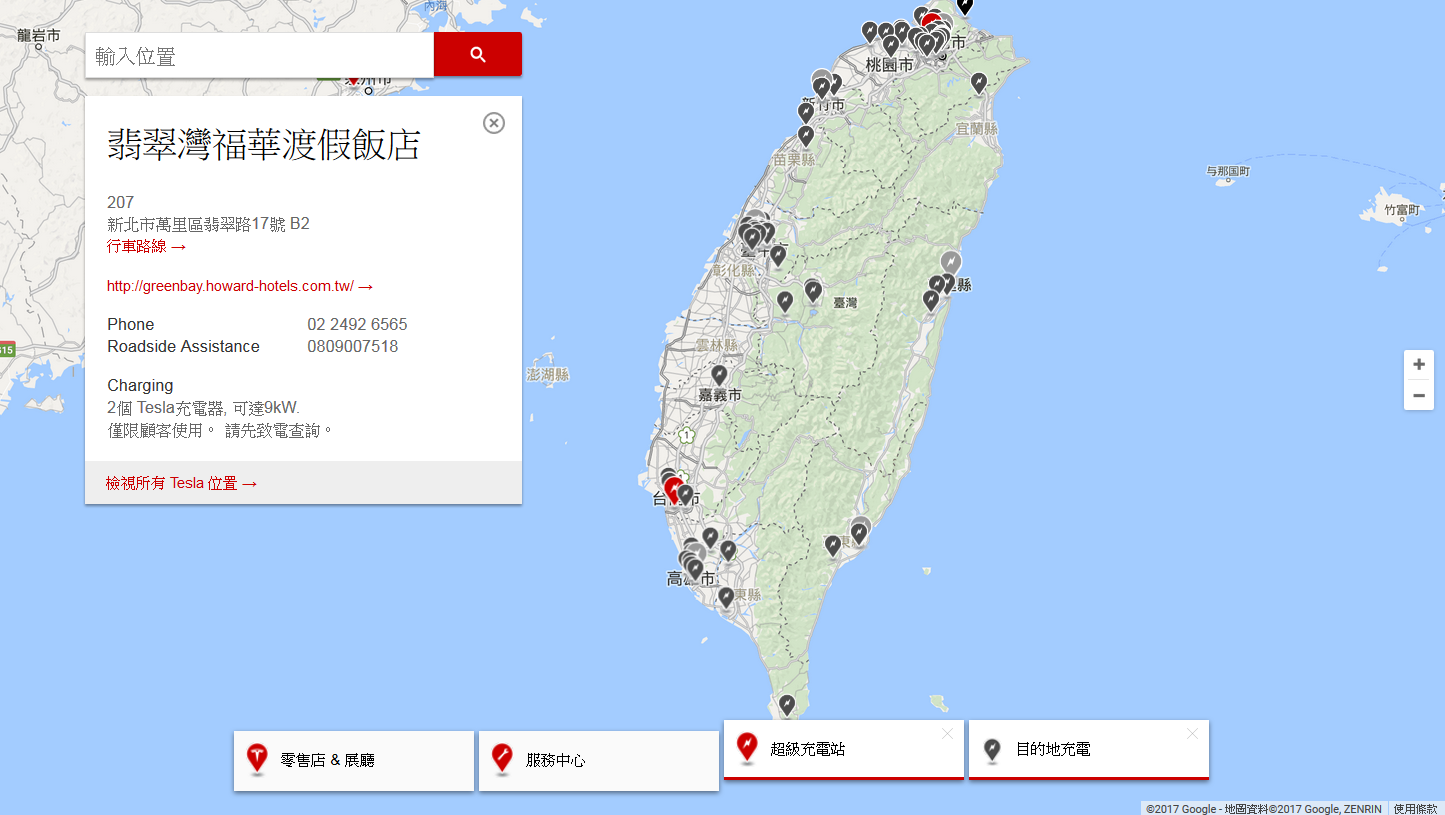Toggle the 超級充電站 filter

[844, 749]
